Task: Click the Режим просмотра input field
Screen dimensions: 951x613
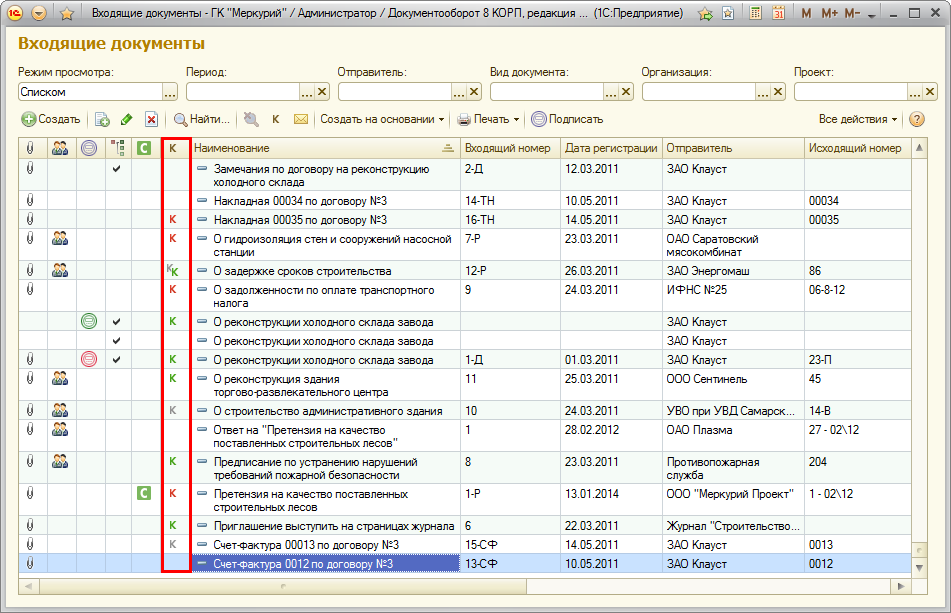Action: pos(89,92)
